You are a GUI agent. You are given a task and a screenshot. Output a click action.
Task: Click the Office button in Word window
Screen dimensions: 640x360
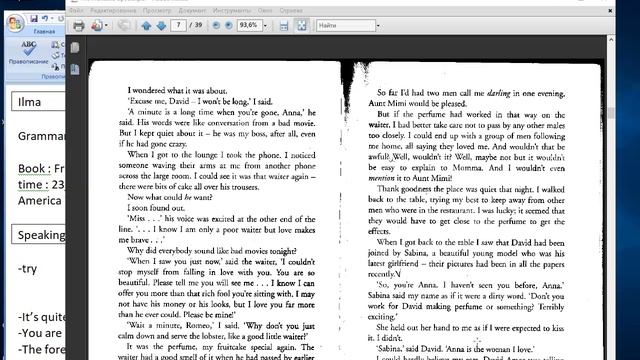[15, 23]
